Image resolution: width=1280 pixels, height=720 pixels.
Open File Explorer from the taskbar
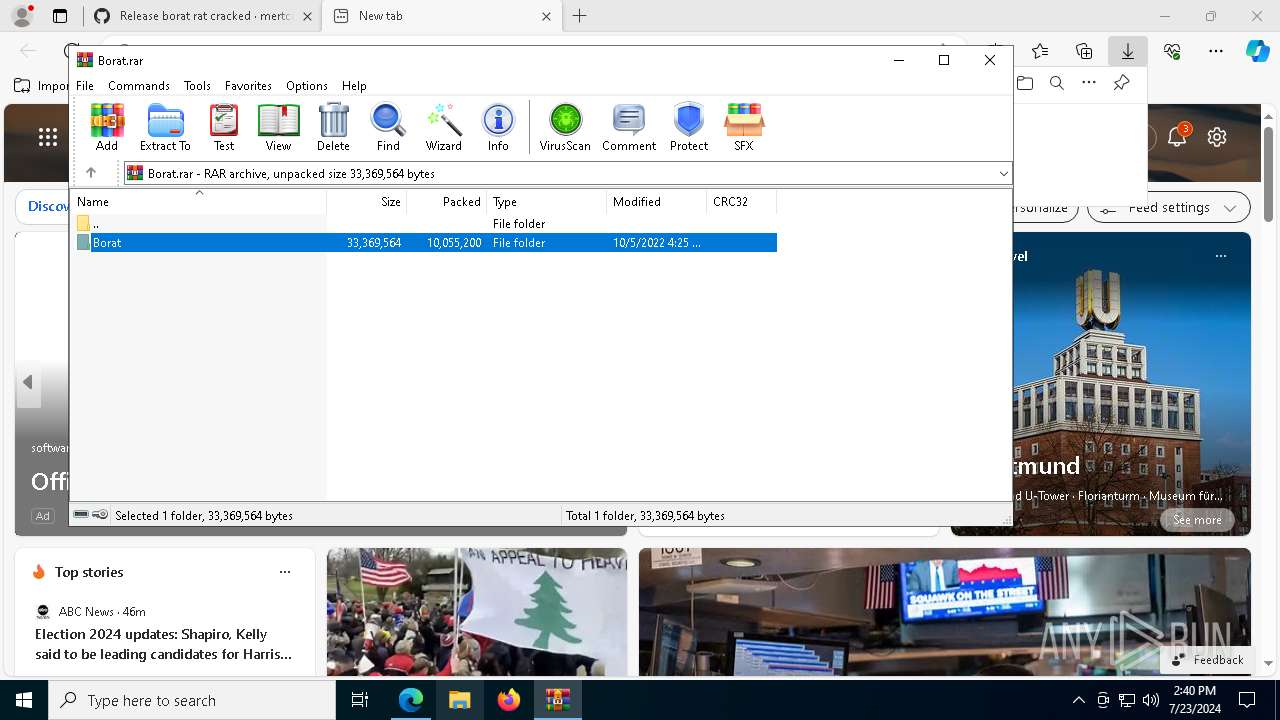coord(460,700)
